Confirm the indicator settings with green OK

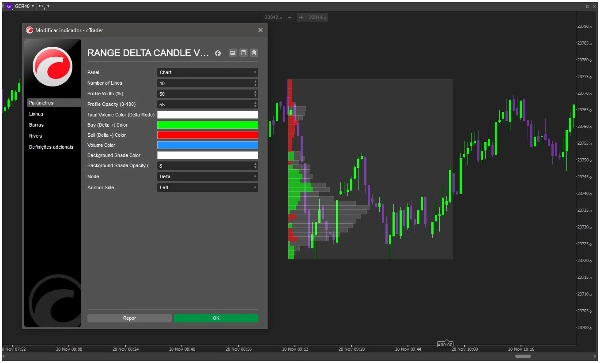pyautogui.click(x=216, y=318)
